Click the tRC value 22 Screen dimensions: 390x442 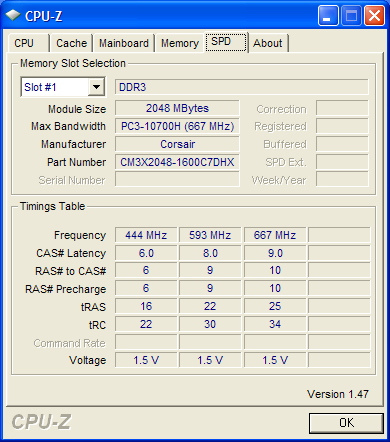pos(146,324)
